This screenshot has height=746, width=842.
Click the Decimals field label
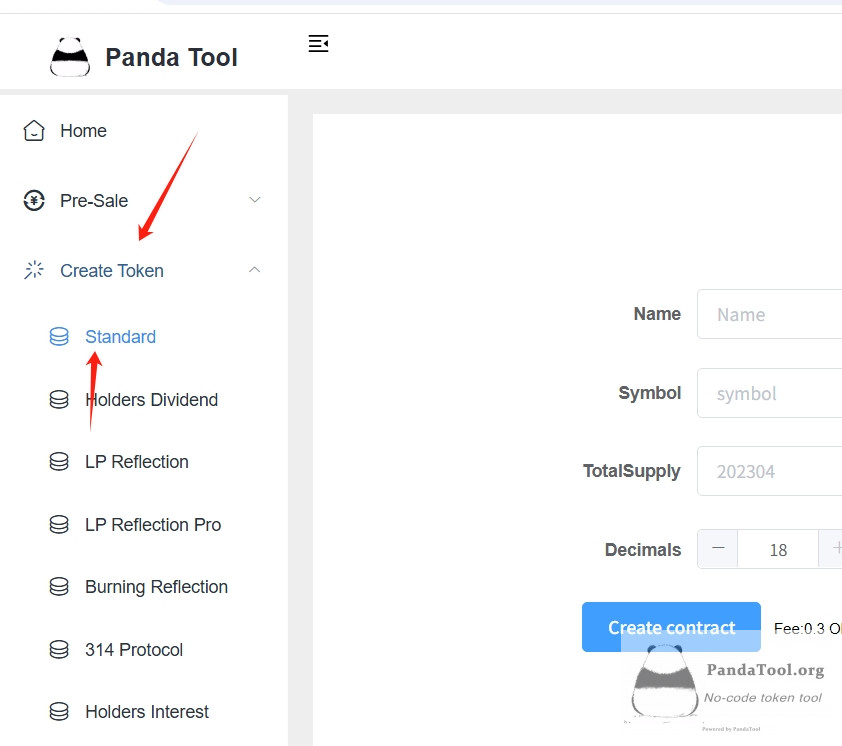[x=643, y=549]
